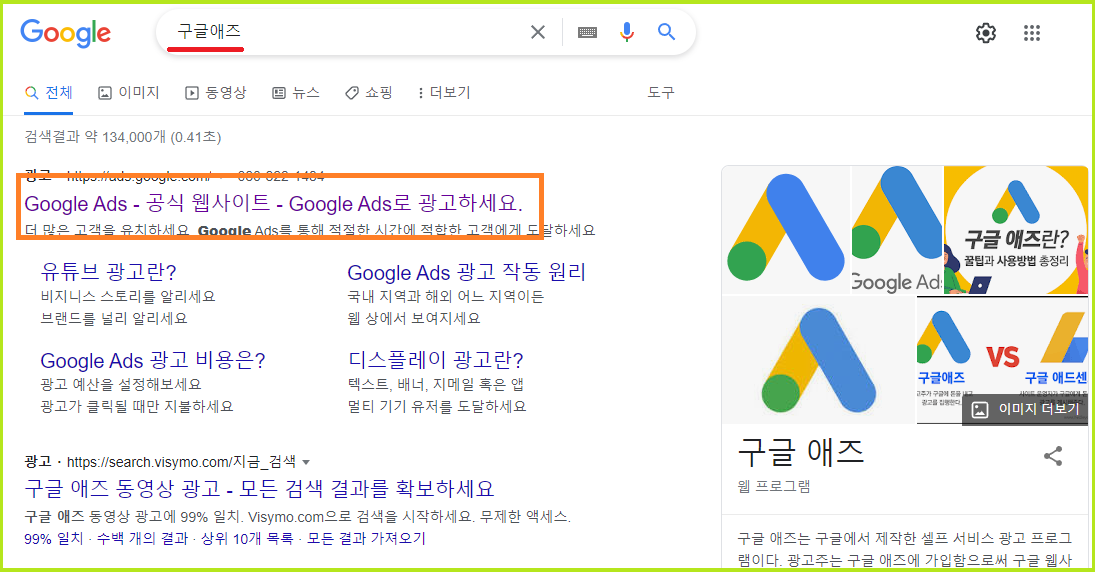Image resolution: width=1095 pixels, height=572 pixels.
Task: Open the 구글 애즈란? 꿀팁 thumbnail
Action: (1016, 230)
